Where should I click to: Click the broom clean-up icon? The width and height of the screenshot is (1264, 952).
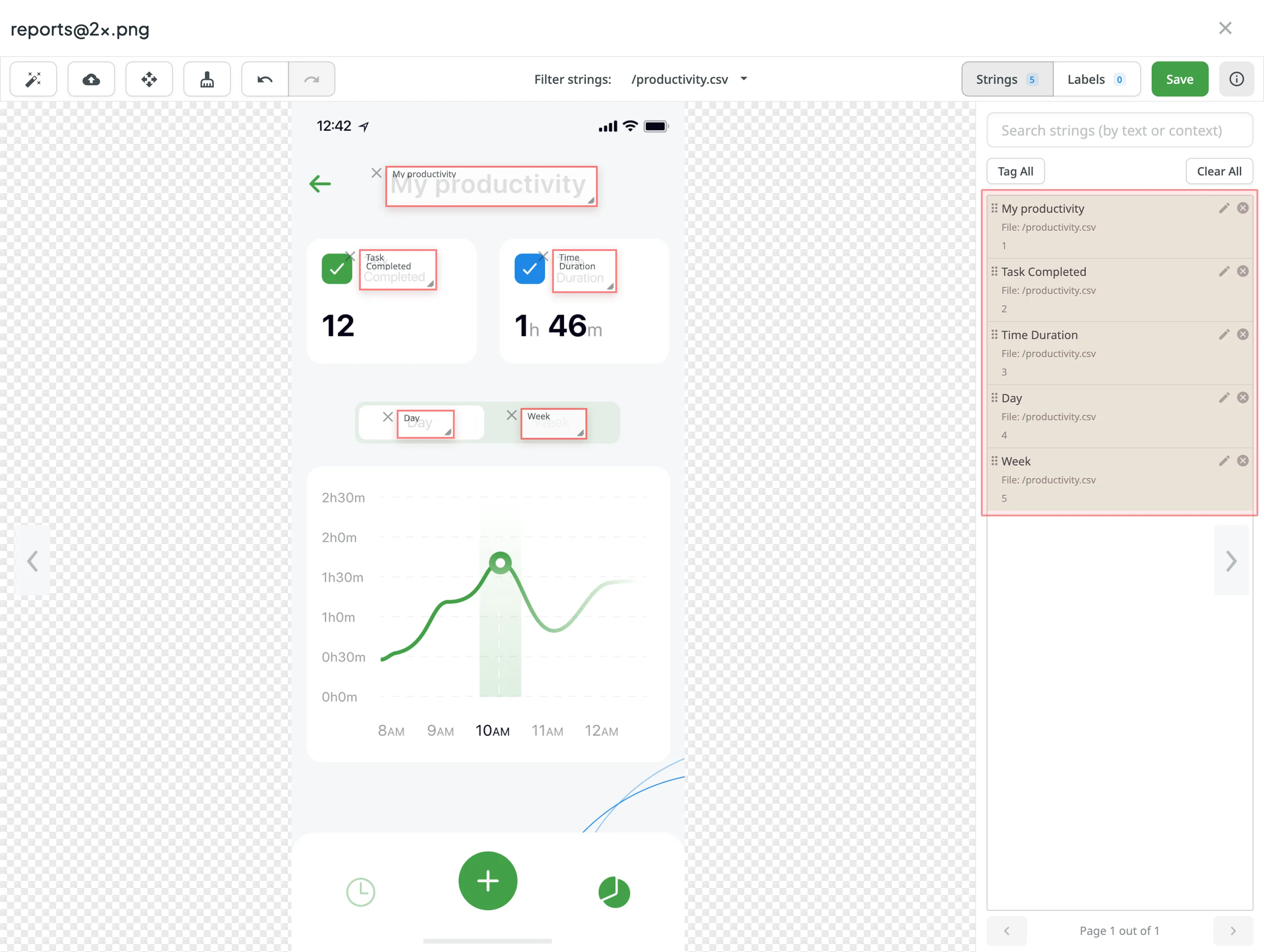pos(207,79)
